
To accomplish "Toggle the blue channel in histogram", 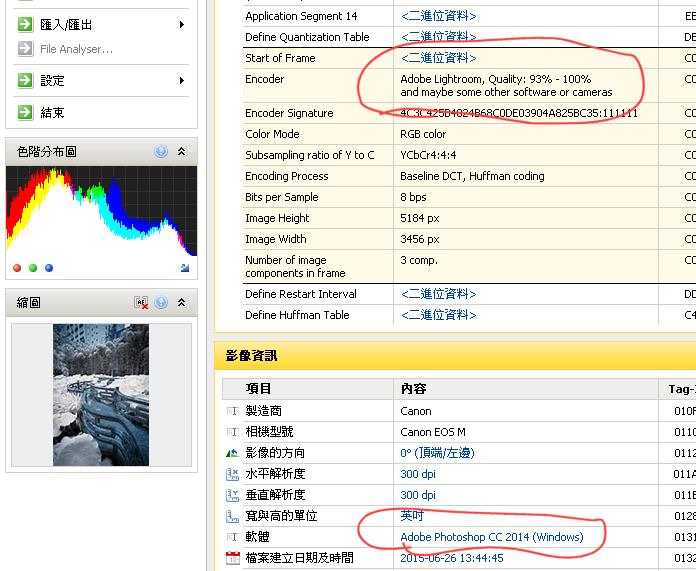I will [49, 268].
